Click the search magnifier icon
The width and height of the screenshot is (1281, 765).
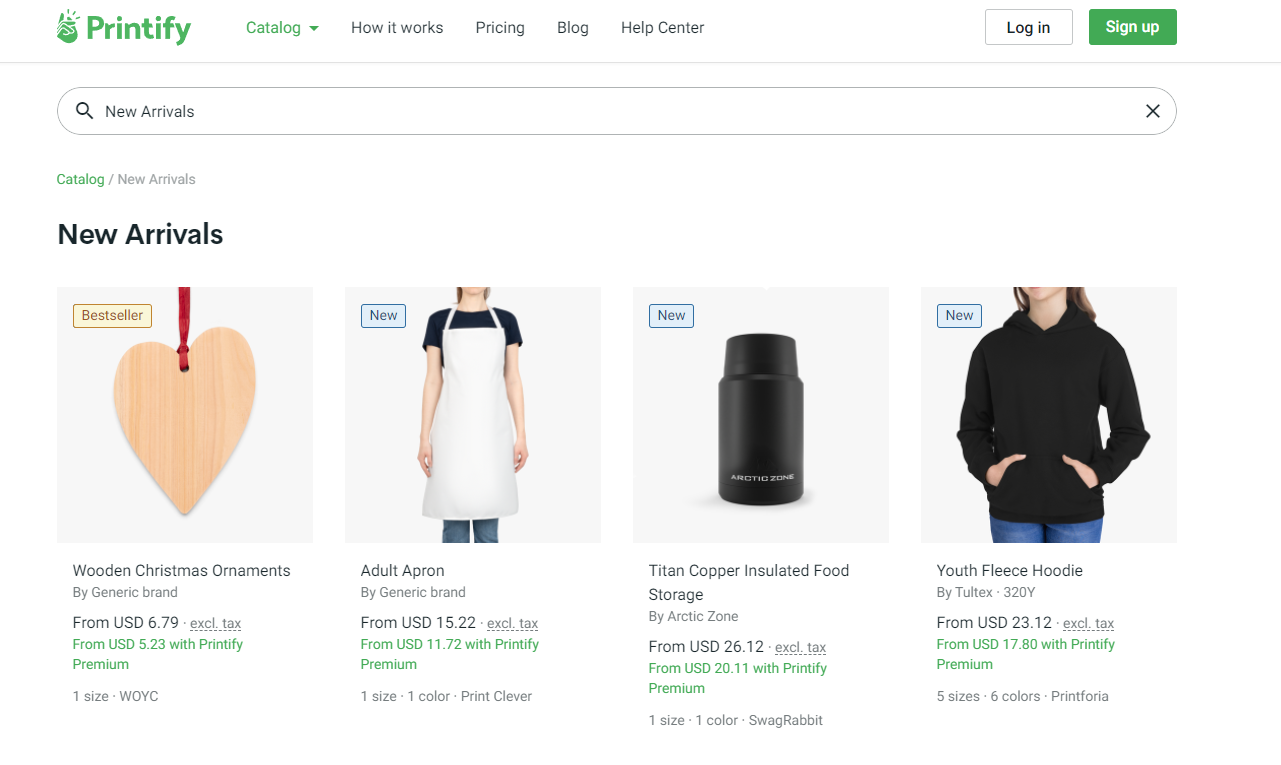85,111
